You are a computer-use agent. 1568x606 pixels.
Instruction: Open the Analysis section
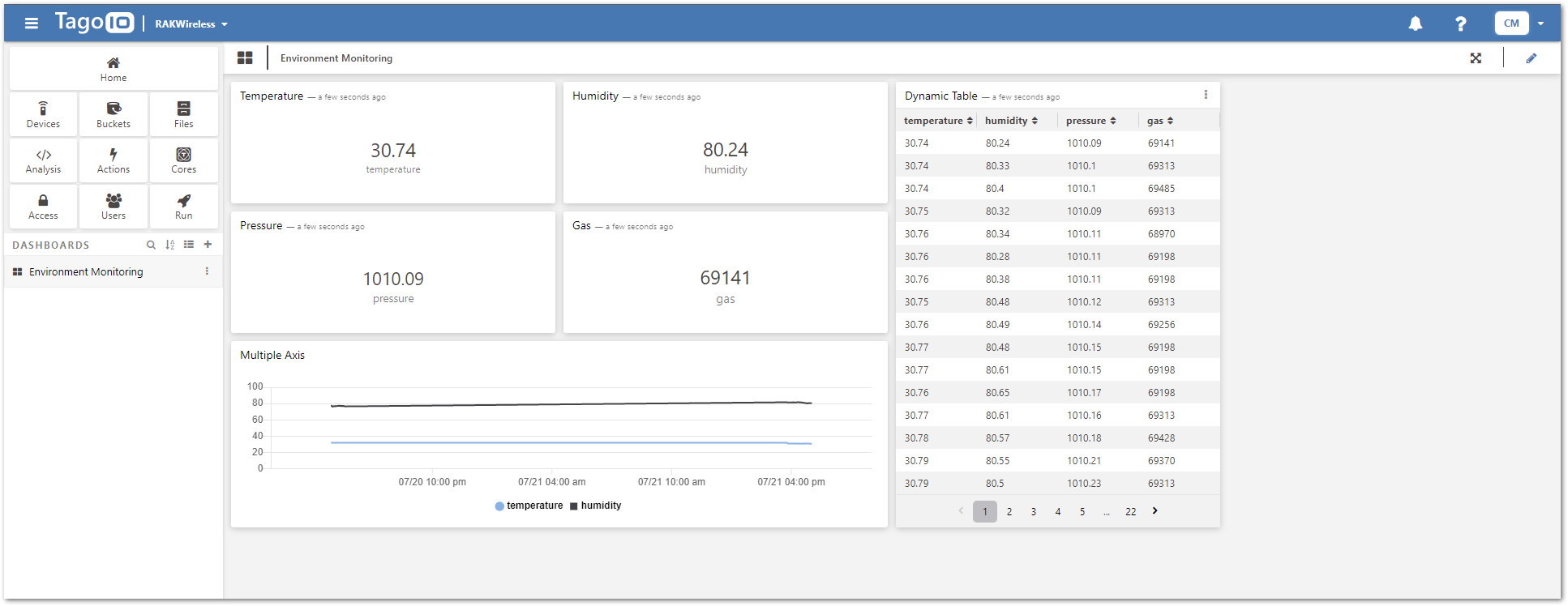(43, 160)
